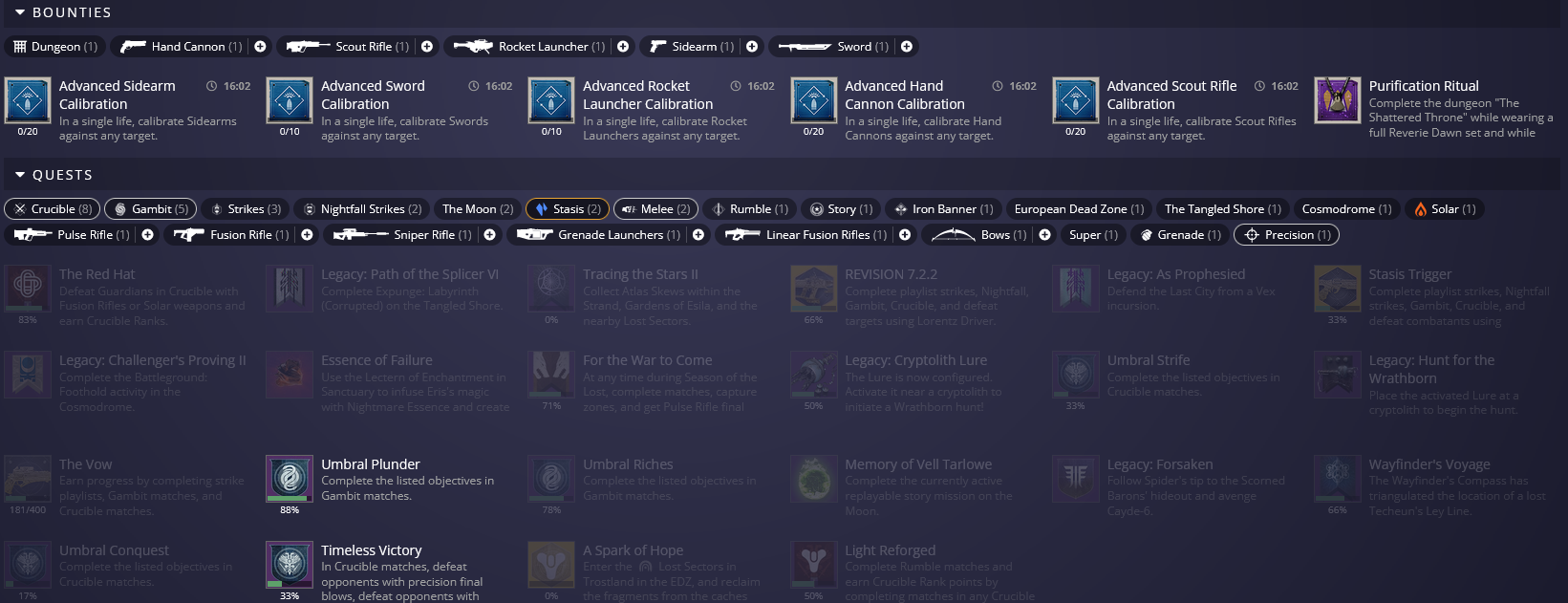Screen dimensions: 1568x603
Task: Select The Moon (2) quest filter
Action: 477,208
